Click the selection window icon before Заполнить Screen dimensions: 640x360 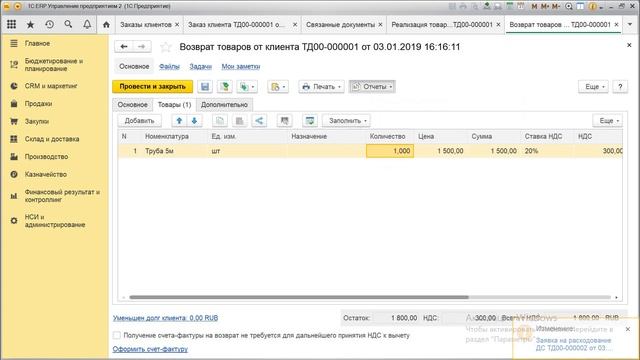(310, 120)
